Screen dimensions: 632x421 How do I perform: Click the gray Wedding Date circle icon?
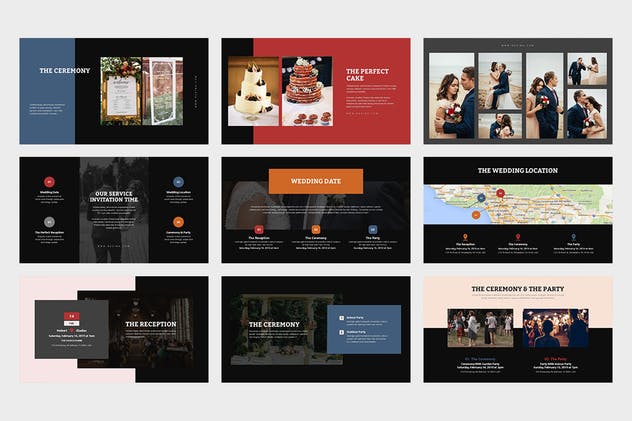48,181
